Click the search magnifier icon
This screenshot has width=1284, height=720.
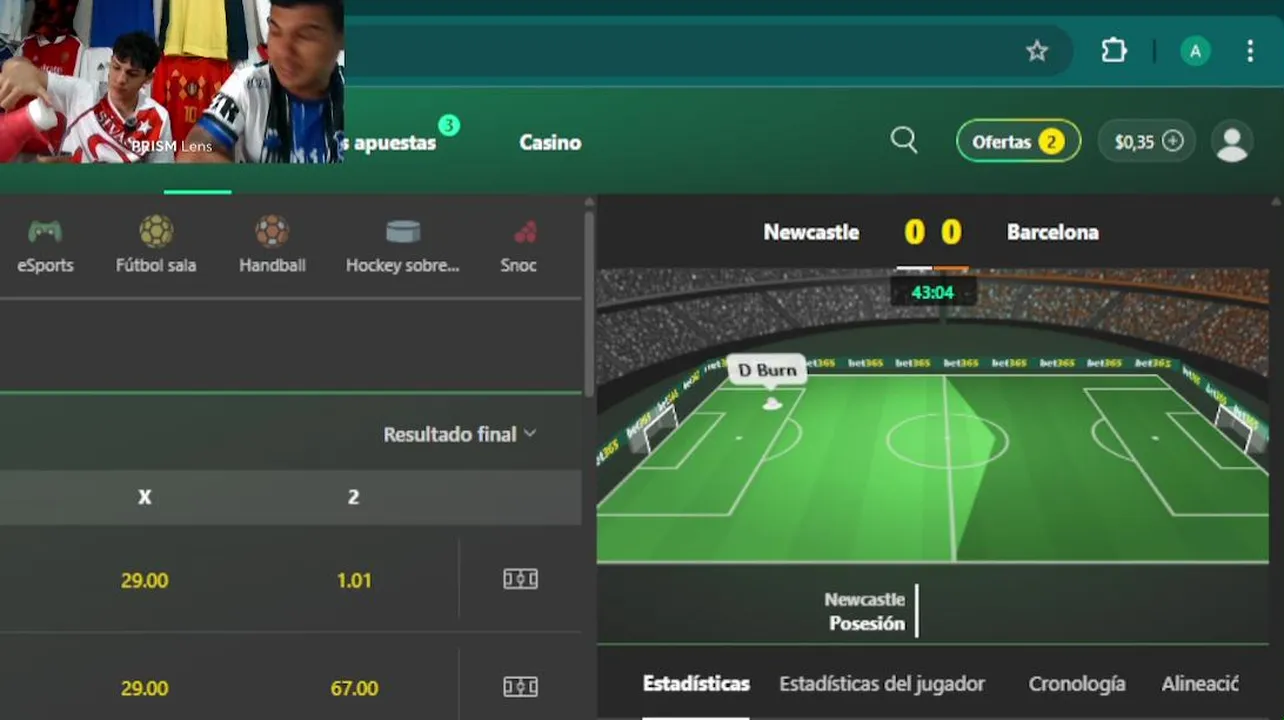[x=904, y=141]
